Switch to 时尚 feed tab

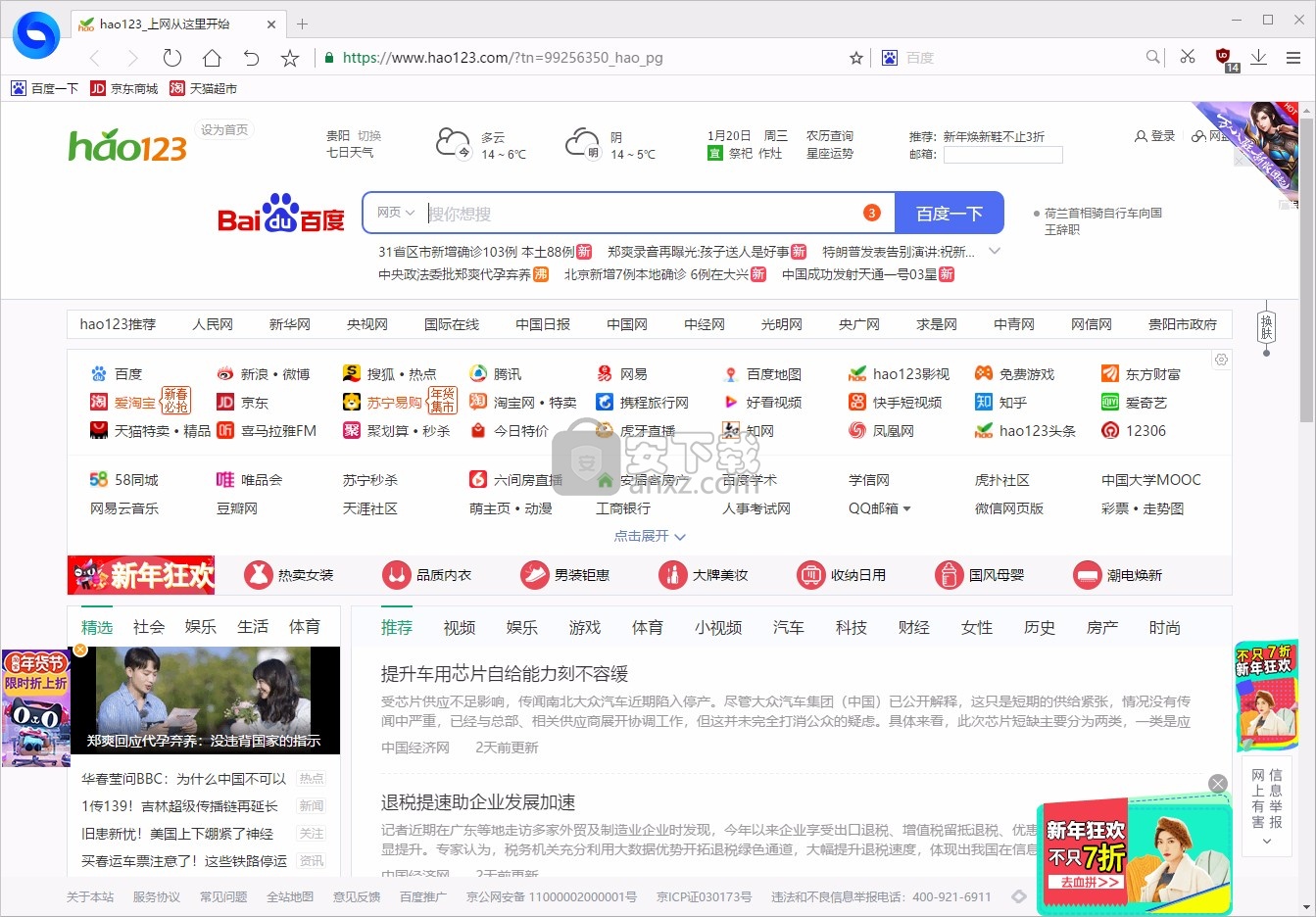(x=1165, y=628)
